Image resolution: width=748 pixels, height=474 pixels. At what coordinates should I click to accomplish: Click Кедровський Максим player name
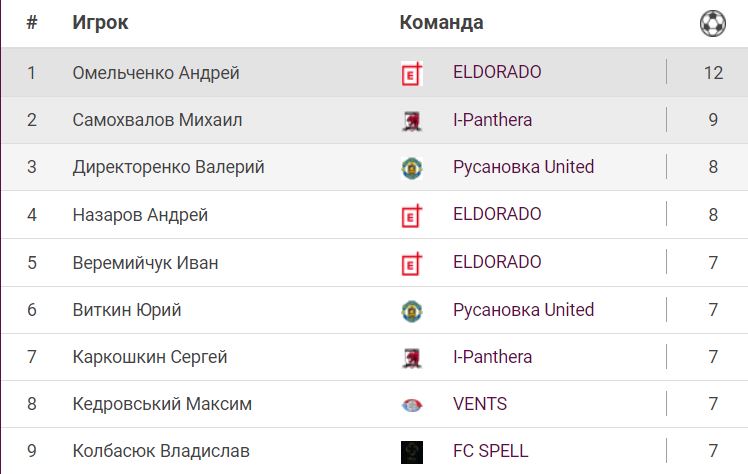click(162, 404)
